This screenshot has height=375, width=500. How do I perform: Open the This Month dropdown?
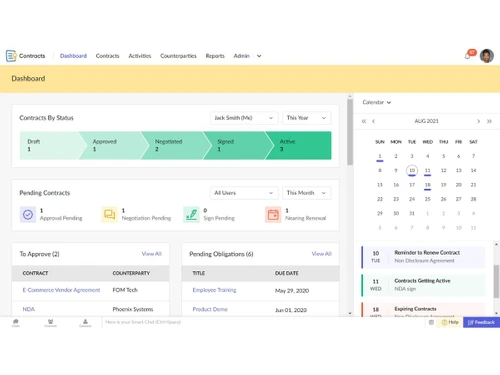[x=307, y=193]
